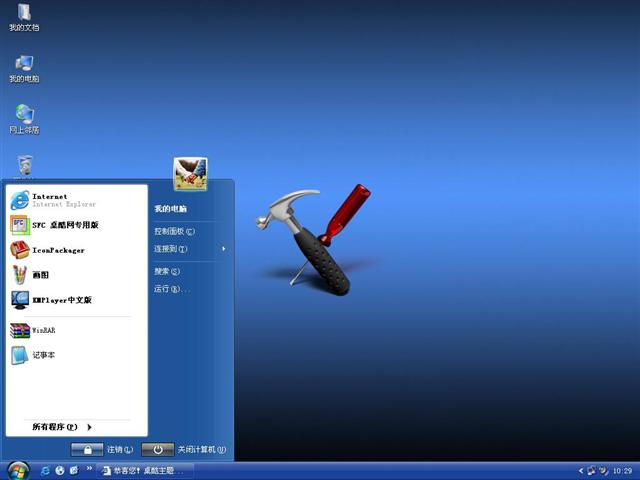Select the 网上邻居 desktop icon
The height and width of the screenshot is (480, 640).
click(x=24, y=120)
